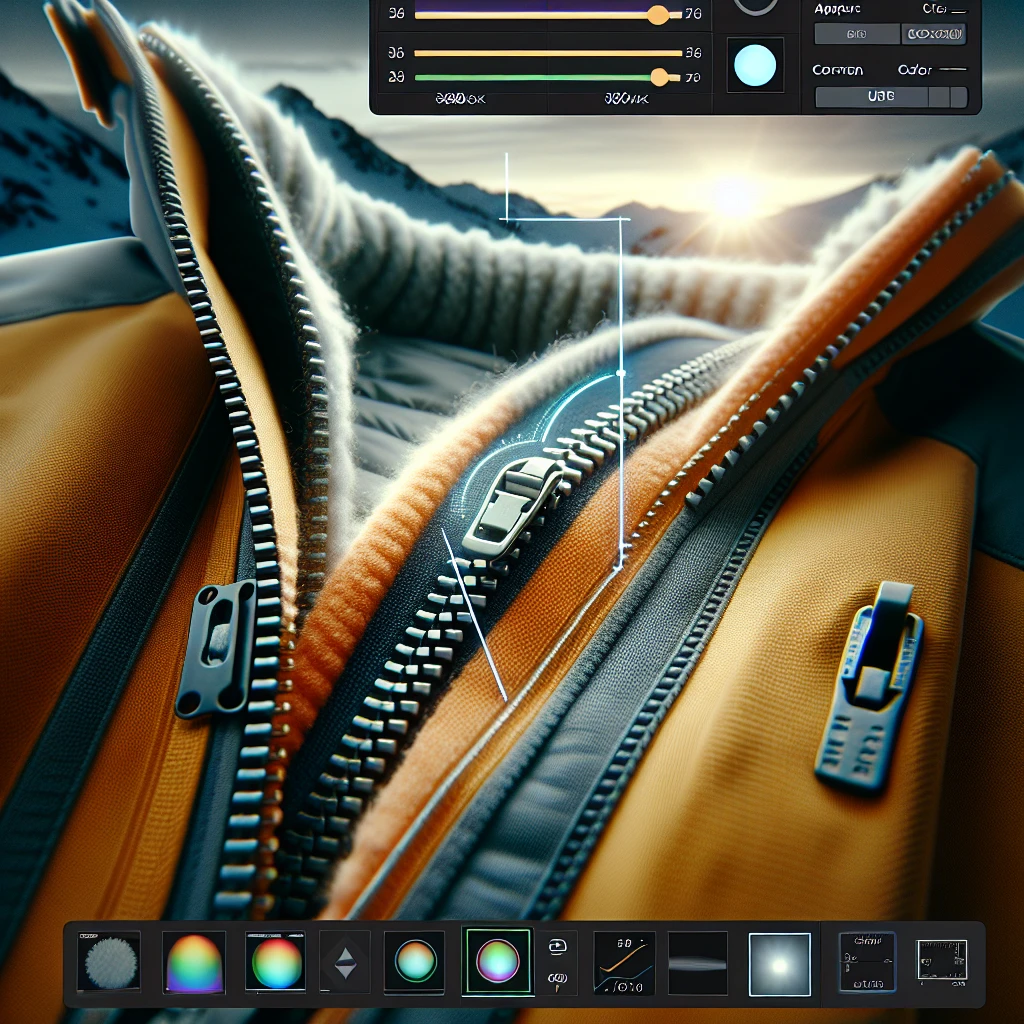
Task: Click the Odor label in the top panel
Action: [914, 69]
